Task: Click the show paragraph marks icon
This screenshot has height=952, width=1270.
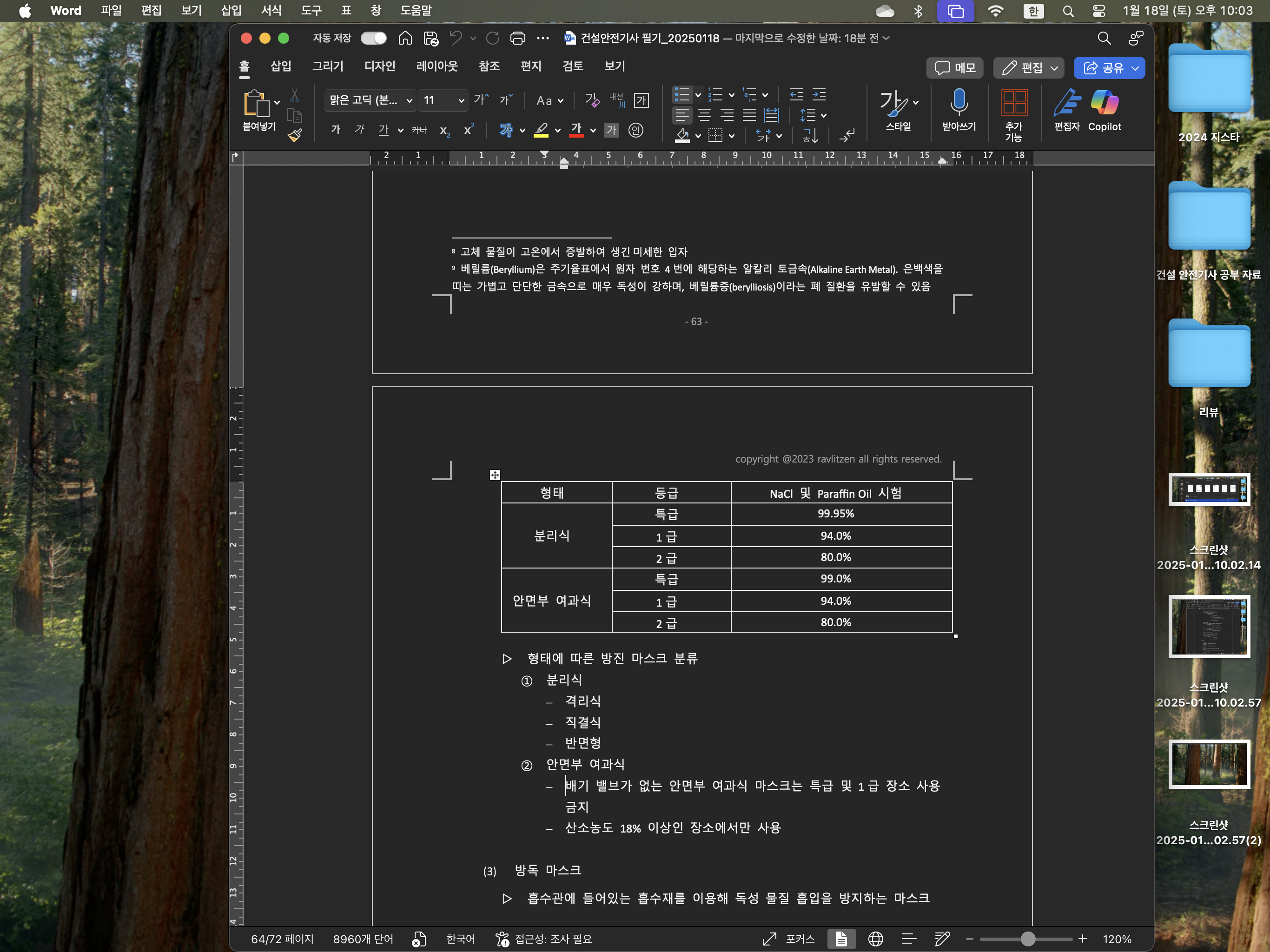Action: coord(847,136)
